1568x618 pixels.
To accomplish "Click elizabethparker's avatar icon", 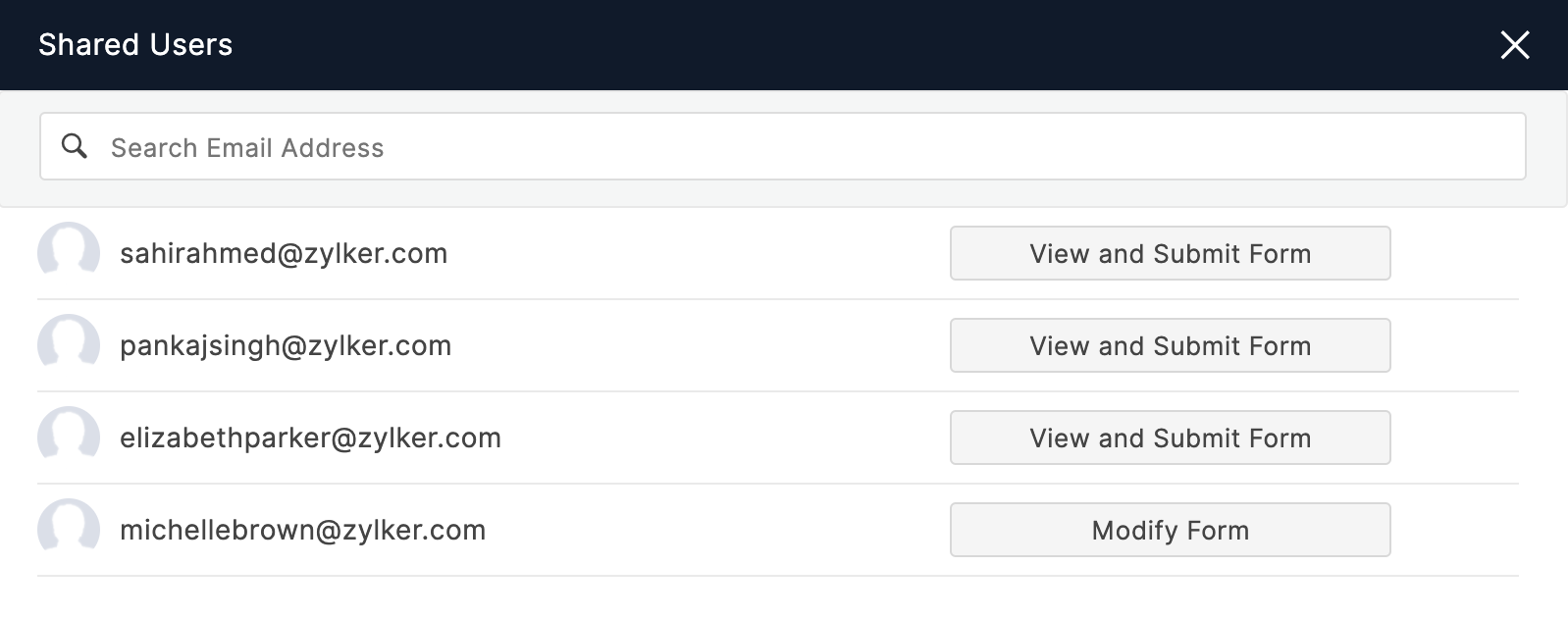I will 69,438.
